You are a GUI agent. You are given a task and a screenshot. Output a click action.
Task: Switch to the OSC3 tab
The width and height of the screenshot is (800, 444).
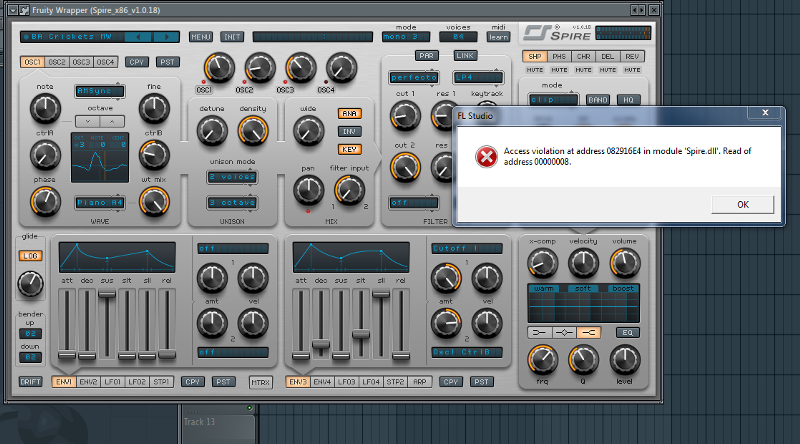point(81,62)
